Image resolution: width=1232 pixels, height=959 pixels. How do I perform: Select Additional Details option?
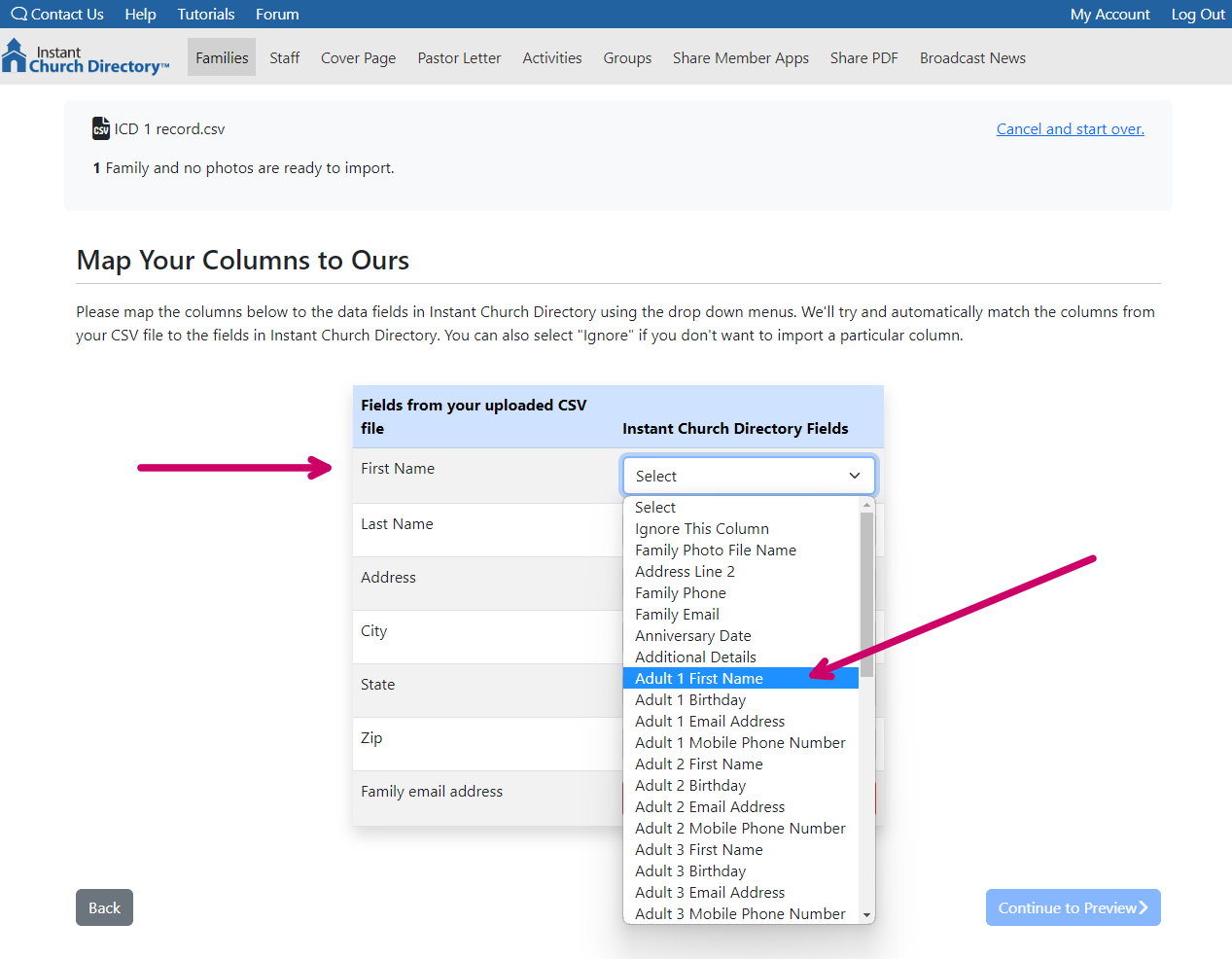741,657
